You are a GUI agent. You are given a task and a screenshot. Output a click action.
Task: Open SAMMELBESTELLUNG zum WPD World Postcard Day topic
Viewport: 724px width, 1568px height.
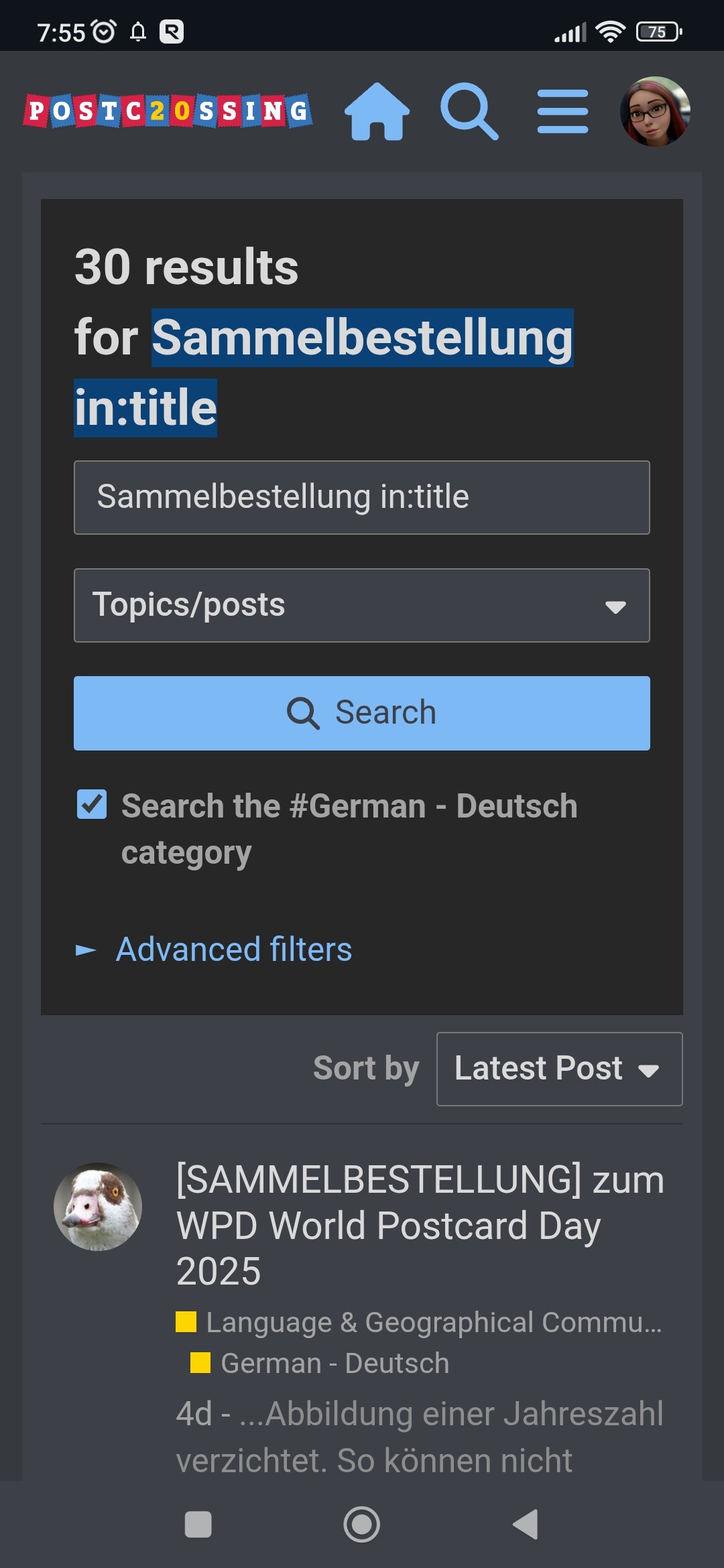point(420,1225)
